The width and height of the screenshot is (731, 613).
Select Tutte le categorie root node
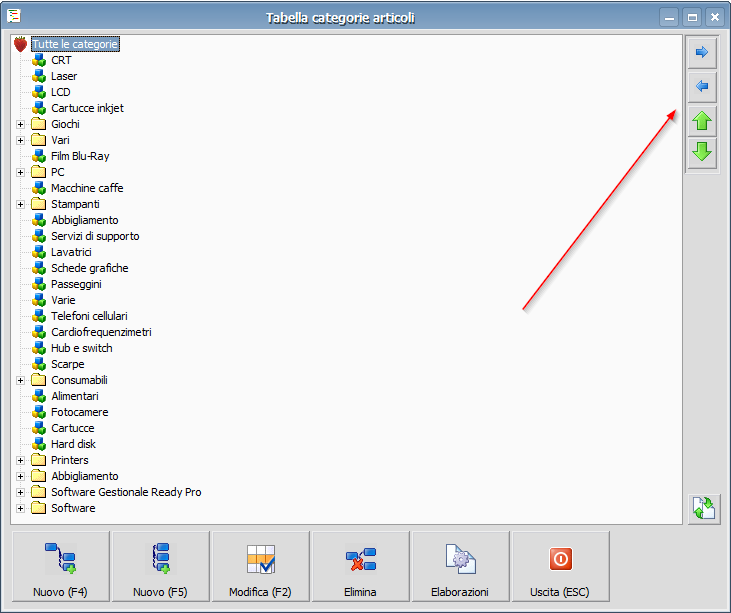click(75, 44)
